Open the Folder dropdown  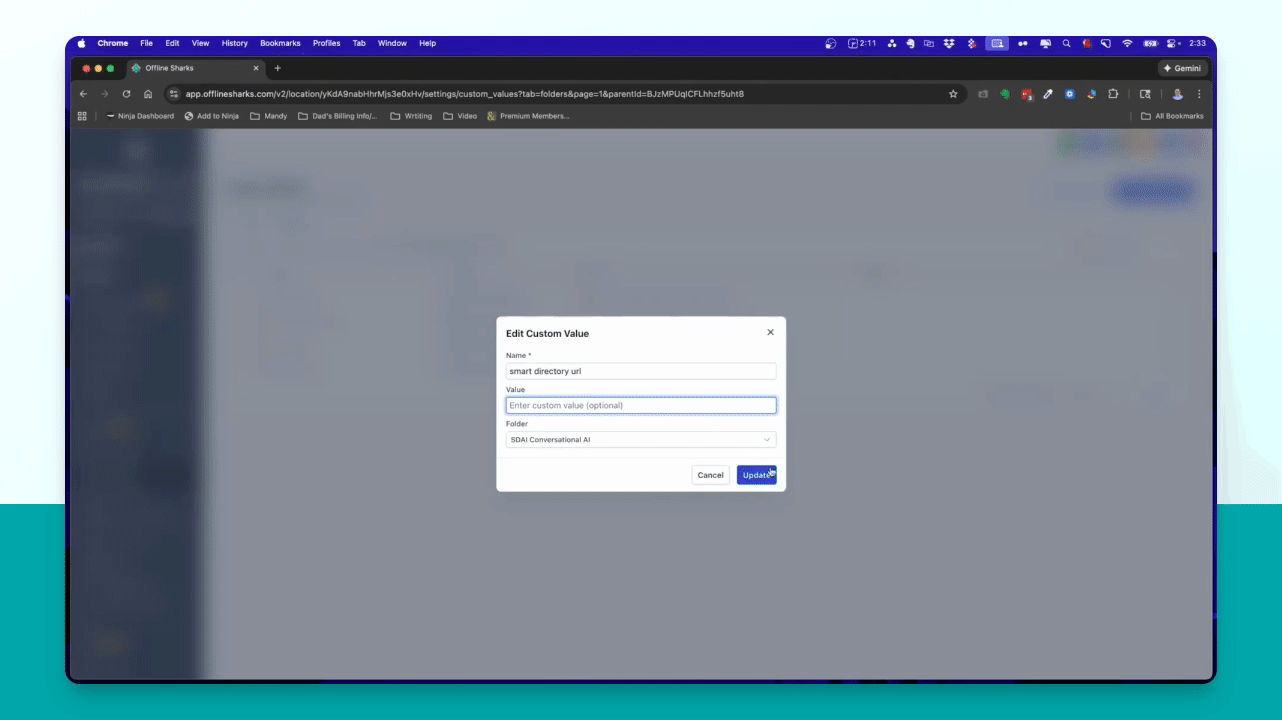641,440
